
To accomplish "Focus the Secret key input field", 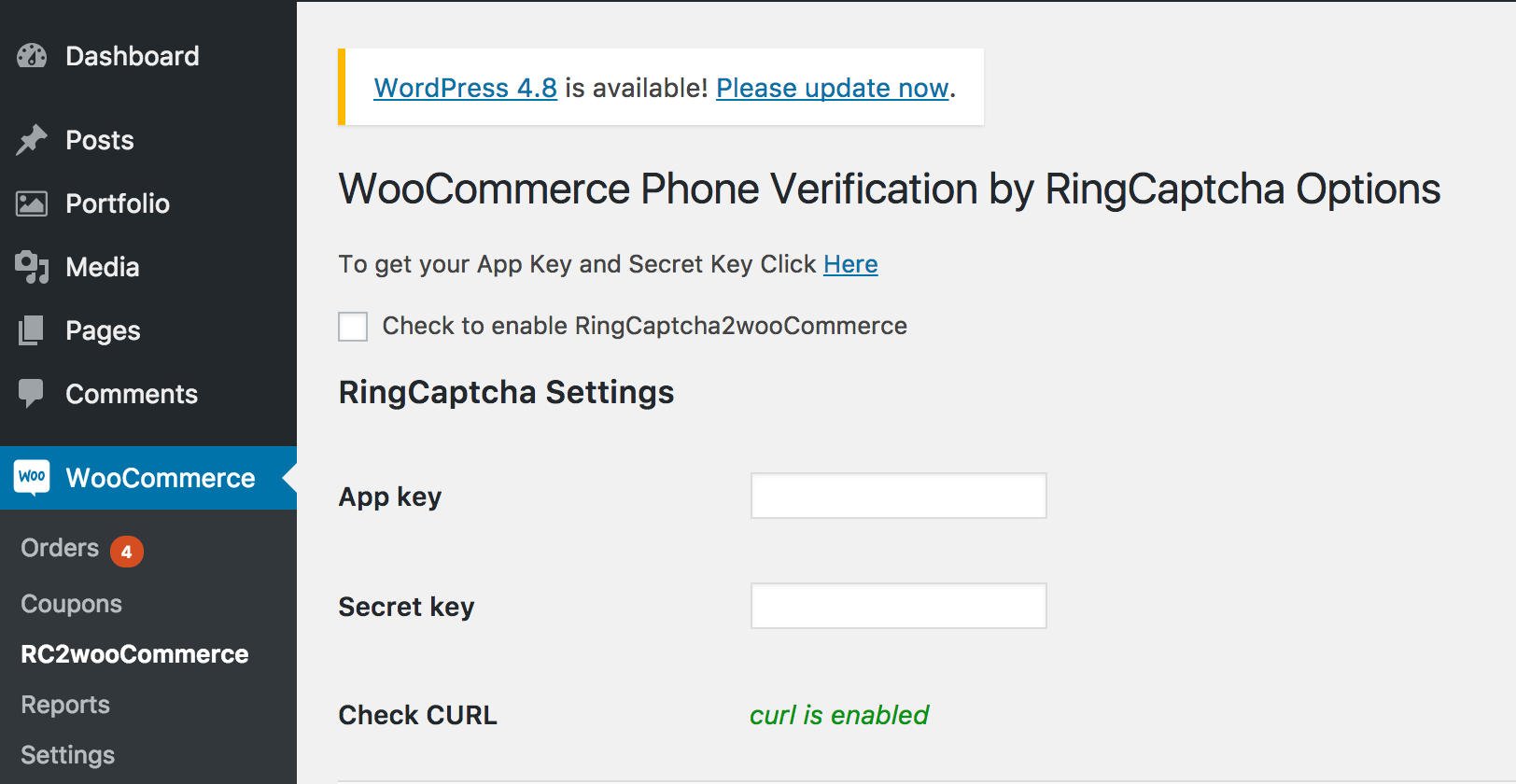I will 898,606.
